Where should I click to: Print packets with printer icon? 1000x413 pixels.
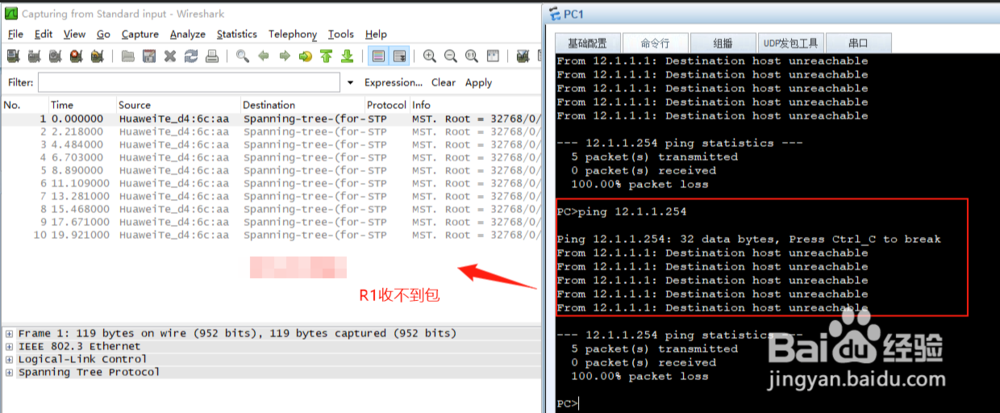tap(212, 56)
